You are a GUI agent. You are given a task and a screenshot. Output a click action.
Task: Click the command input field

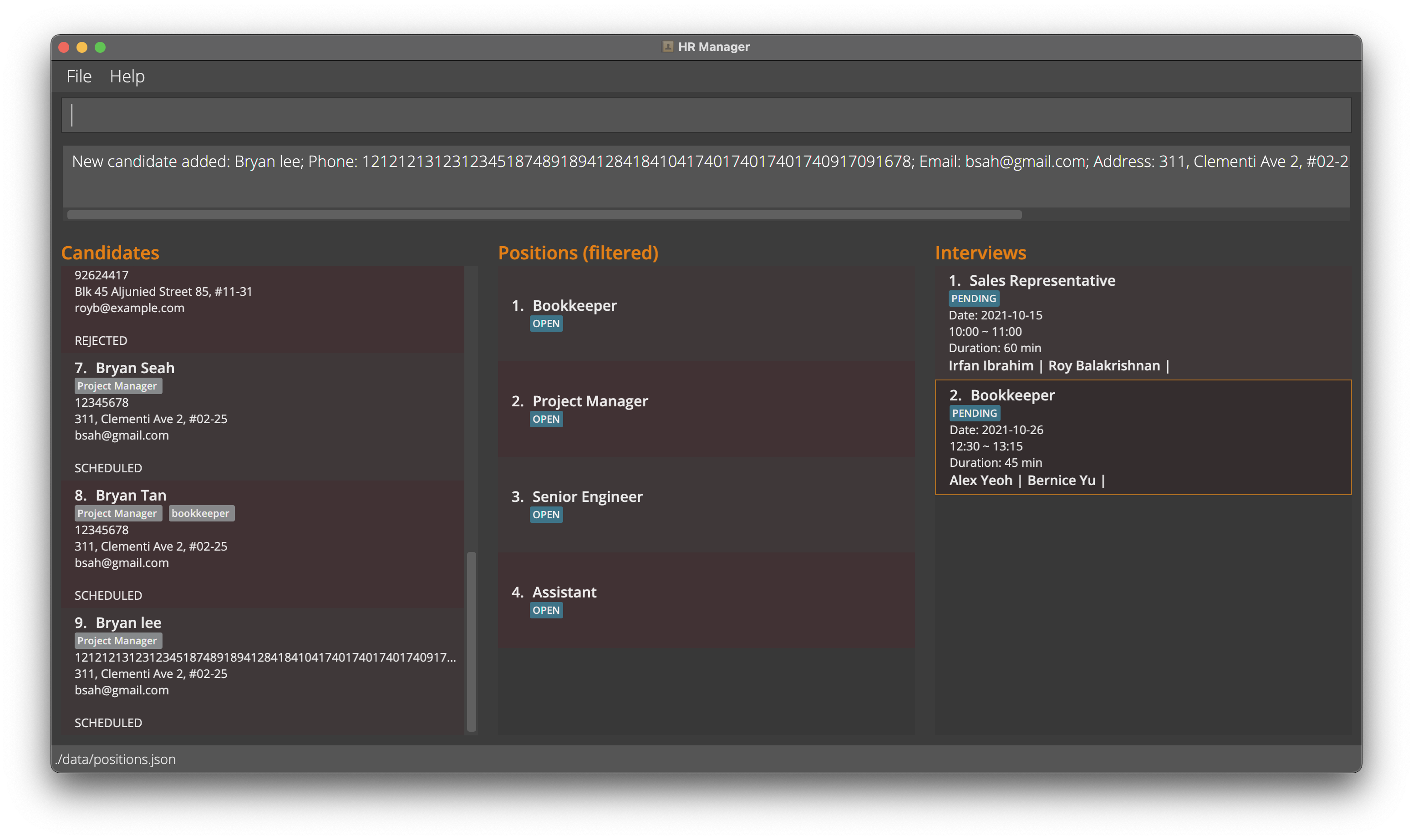[706, 116]
